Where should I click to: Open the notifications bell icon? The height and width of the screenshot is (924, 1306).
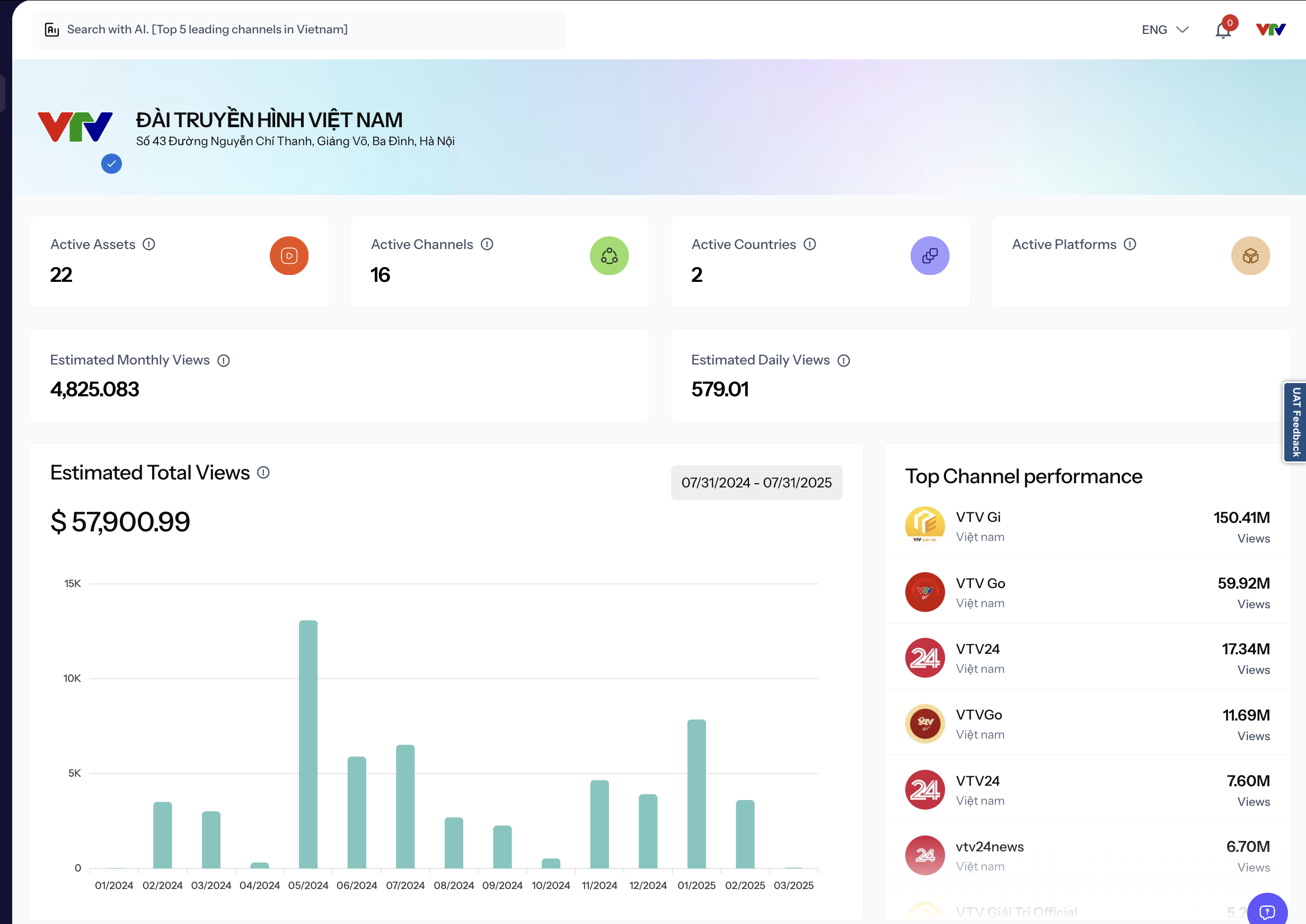coord(1223,30)
